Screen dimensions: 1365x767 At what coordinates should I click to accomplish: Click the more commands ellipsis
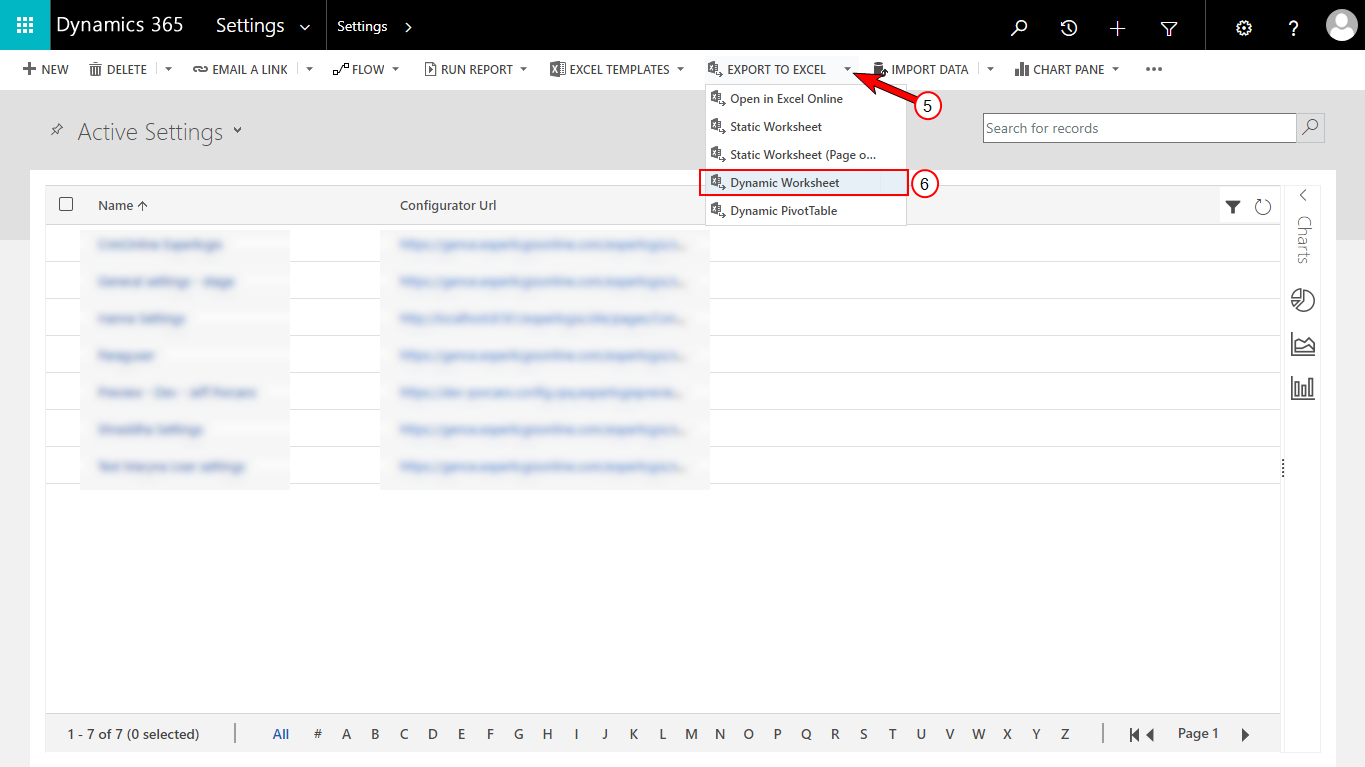(x=1154, y=69)
